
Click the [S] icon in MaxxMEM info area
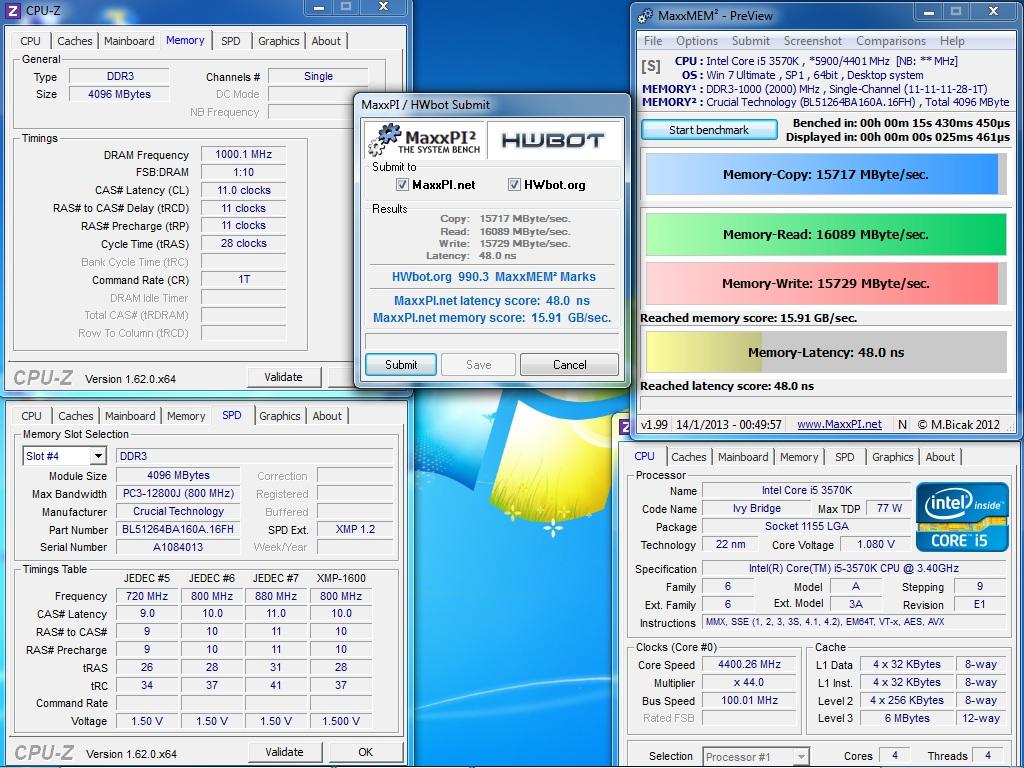[650, 66]
